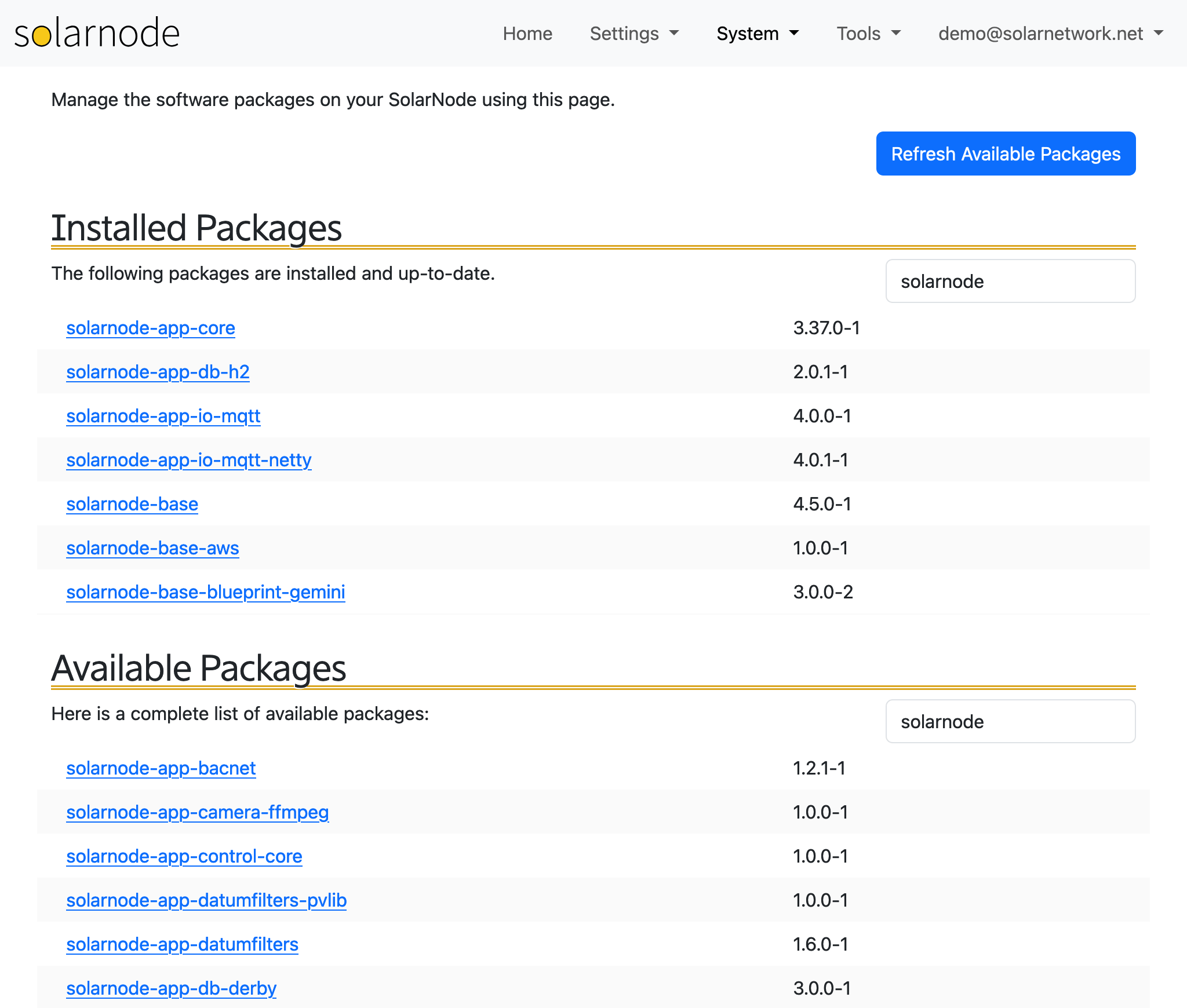
Task: Open solarnode-app-io-mqtt package link
Action: pos(163,416)
